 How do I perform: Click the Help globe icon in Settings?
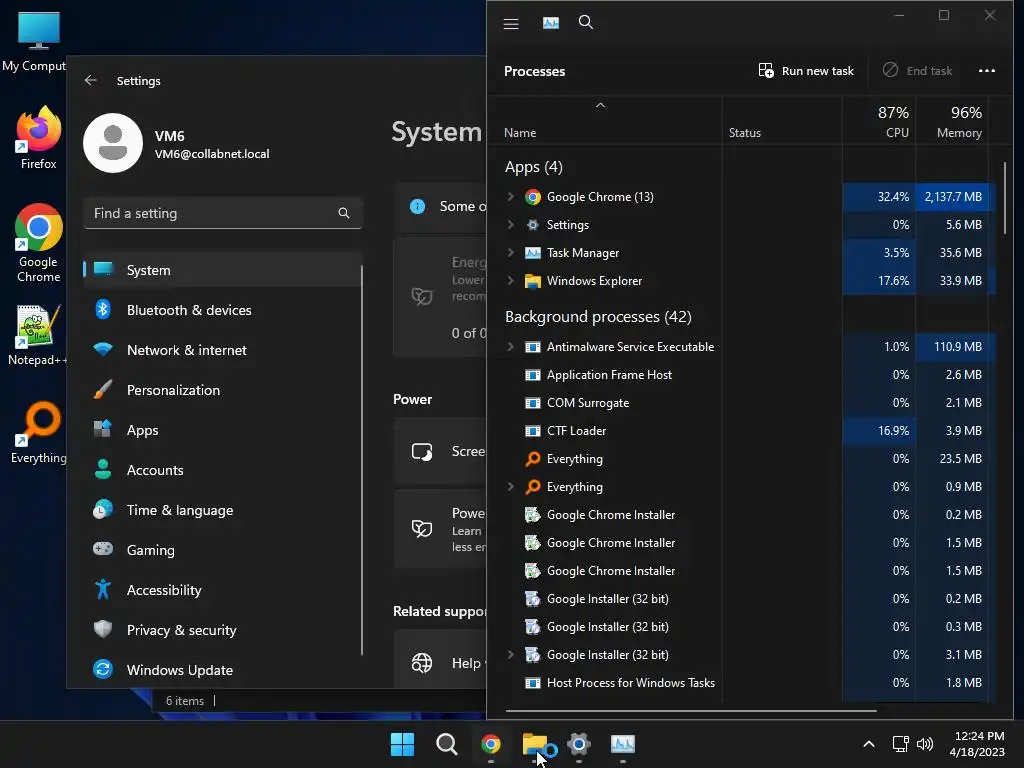coord(422,663)
